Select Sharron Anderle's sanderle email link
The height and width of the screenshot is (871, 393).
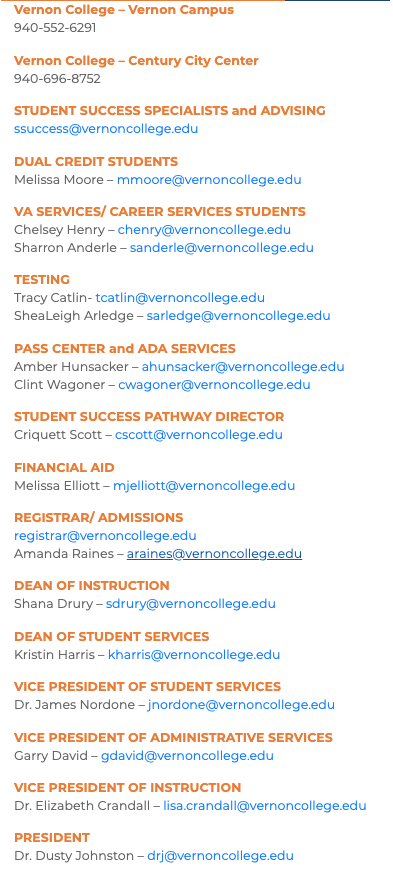222,248
